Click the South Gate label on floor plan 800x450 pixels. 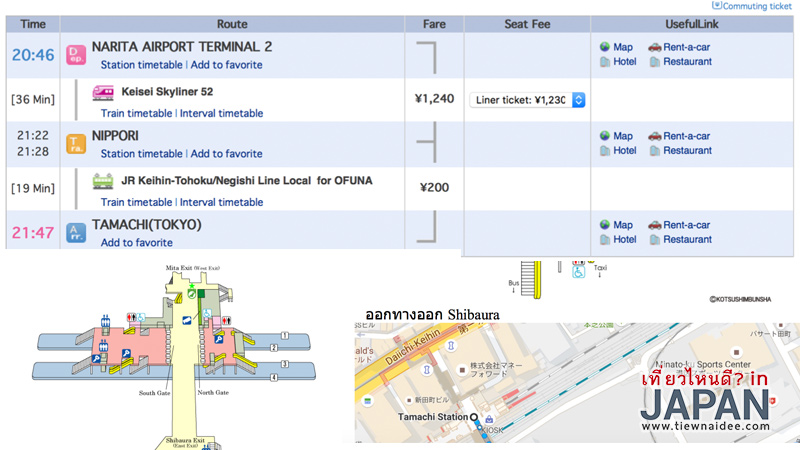[x=154, y=393]
